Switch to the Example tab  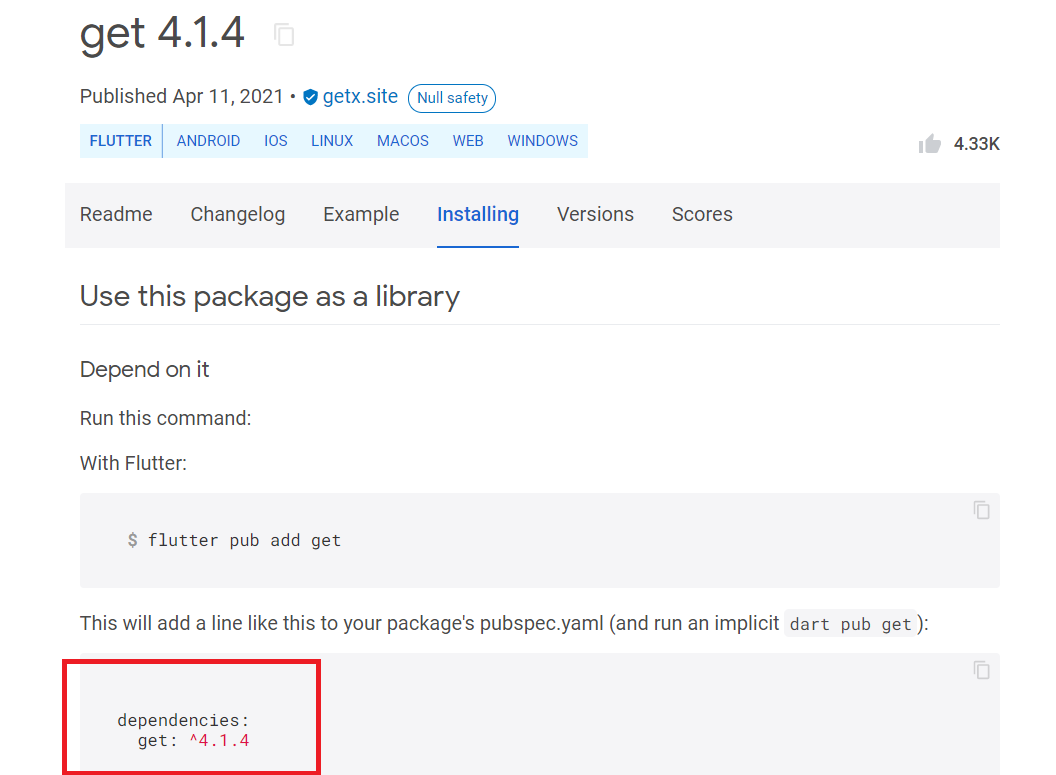[x=361, y=214]
